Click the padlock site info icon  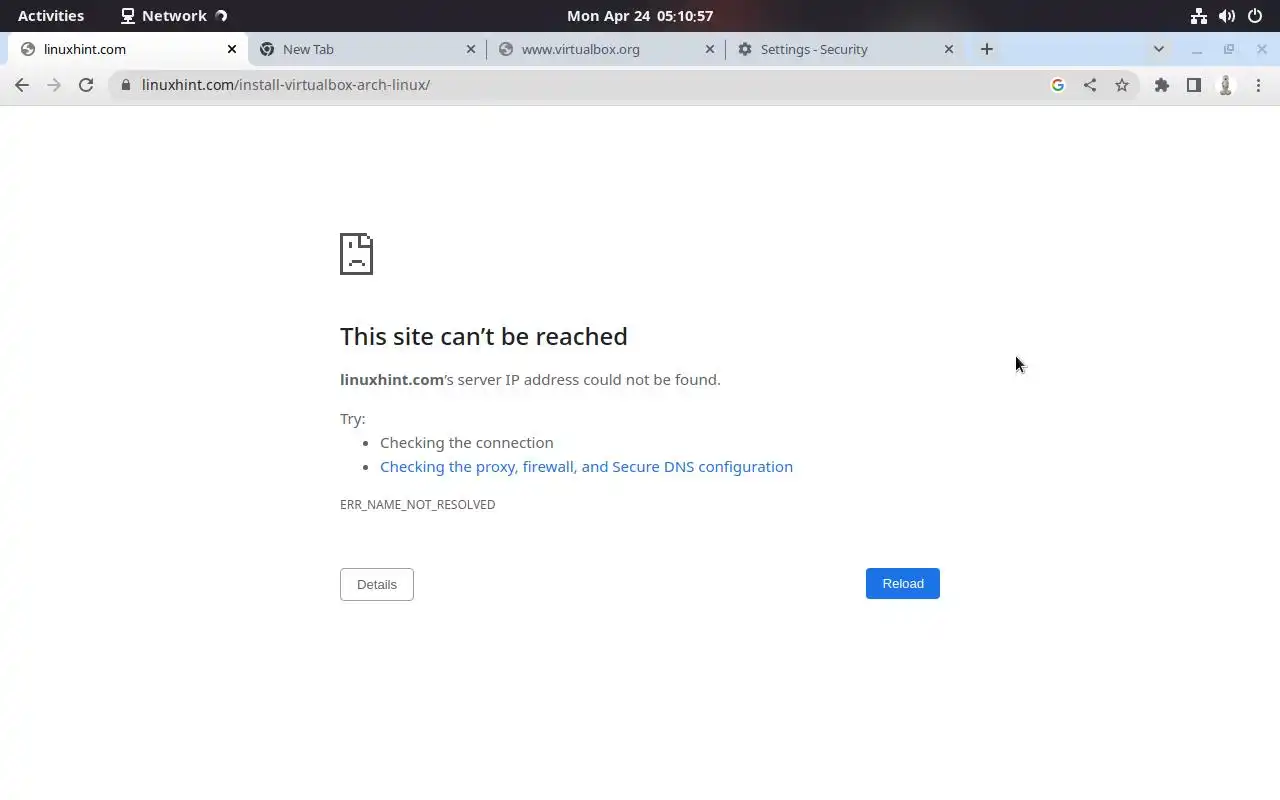tap(125, 85)
